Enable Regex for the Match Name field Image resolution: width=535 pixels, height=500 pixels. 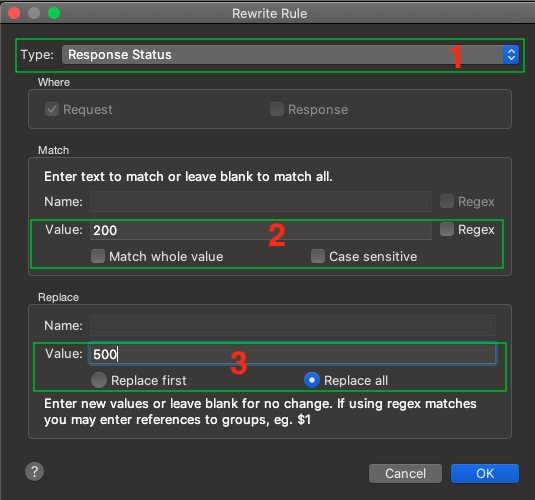447,201
